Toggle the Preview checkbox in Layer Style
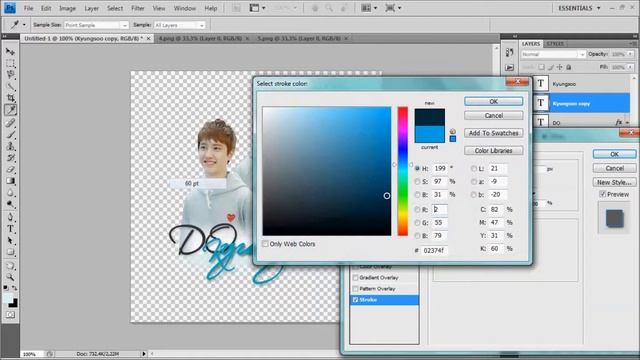Image resolution: width=640 pixels, height=360 pixels. tap(602, 194)
